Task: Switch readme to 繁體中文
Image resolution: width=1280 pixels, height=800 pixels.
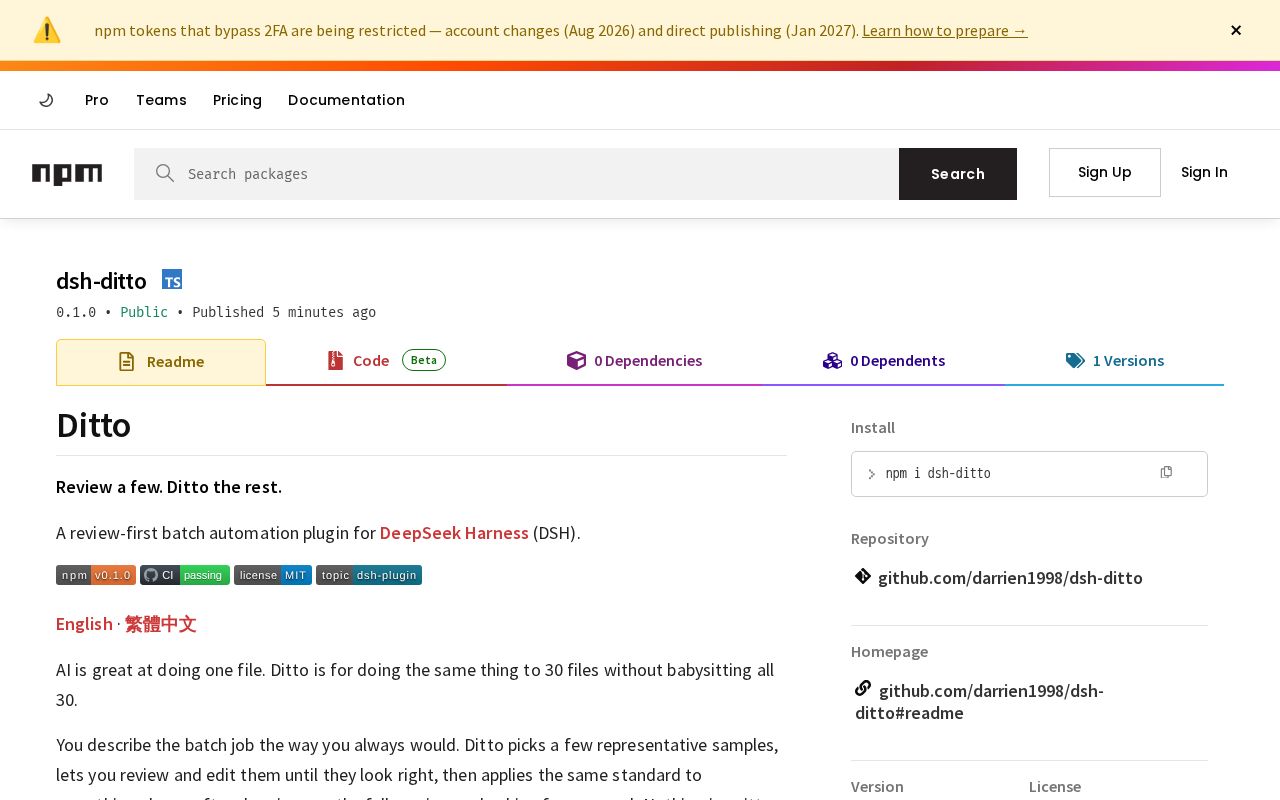Action: click(160, 624)
